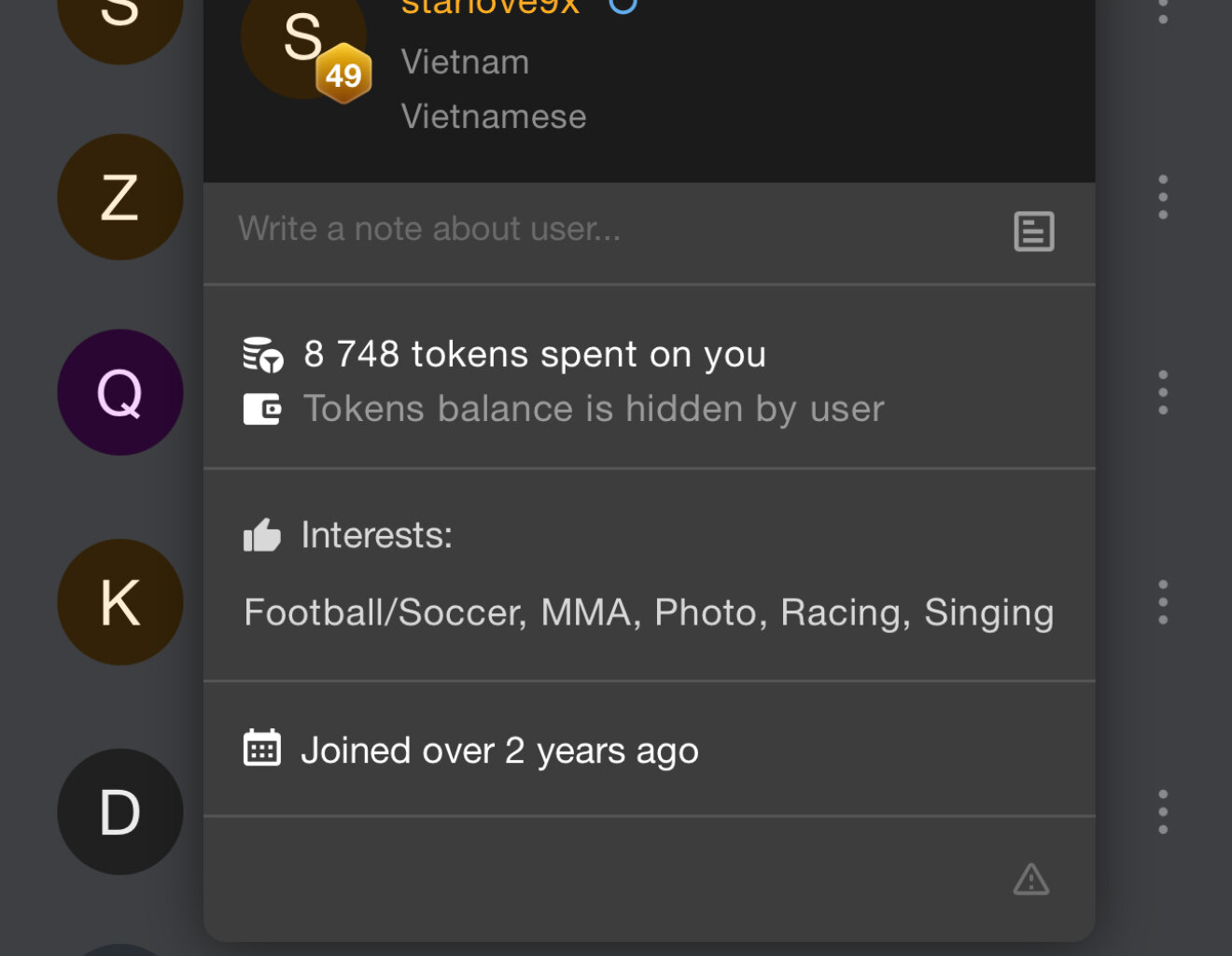Select the K user avatar in list
The width and height of the screenshot is (1232, 956).
pos(120,602)
